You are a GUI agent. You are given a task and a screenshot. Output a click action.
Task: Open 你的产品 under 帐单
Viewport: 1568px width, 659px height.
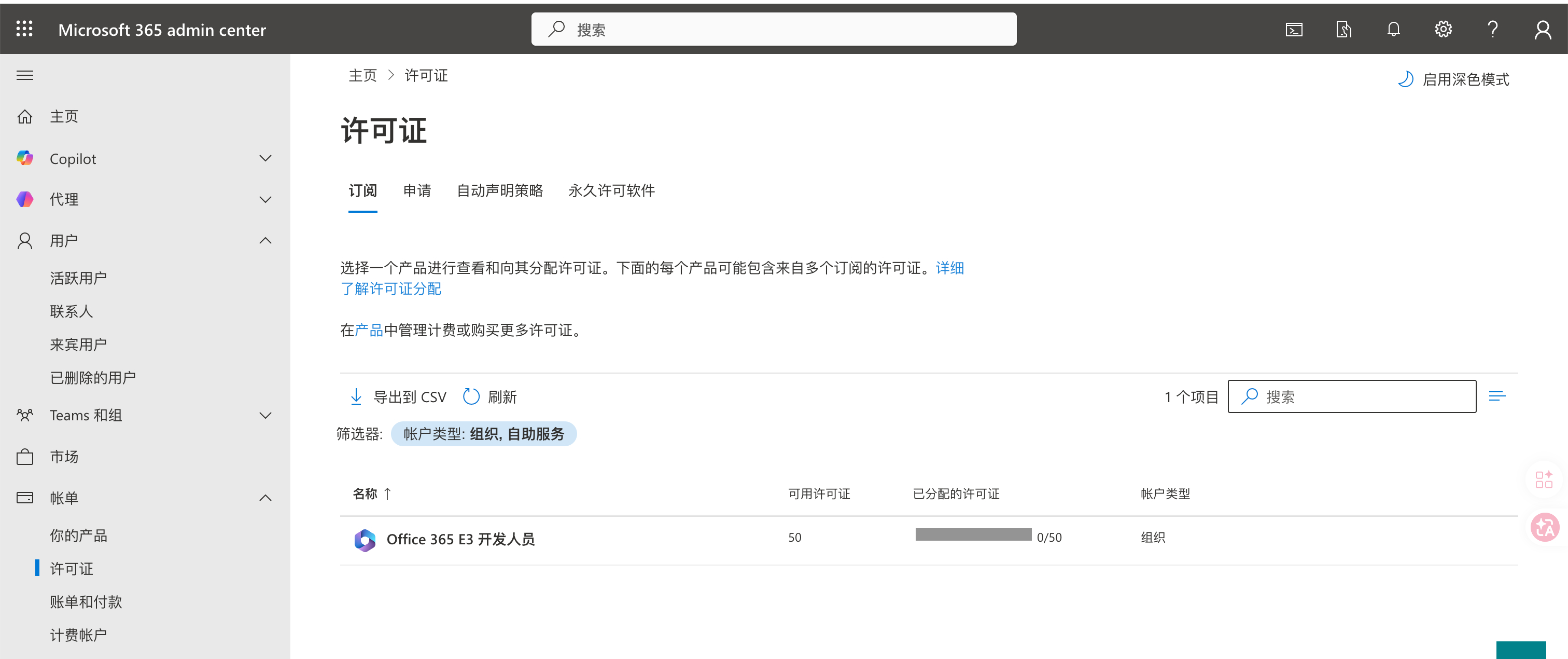click(x=78, y=536)
